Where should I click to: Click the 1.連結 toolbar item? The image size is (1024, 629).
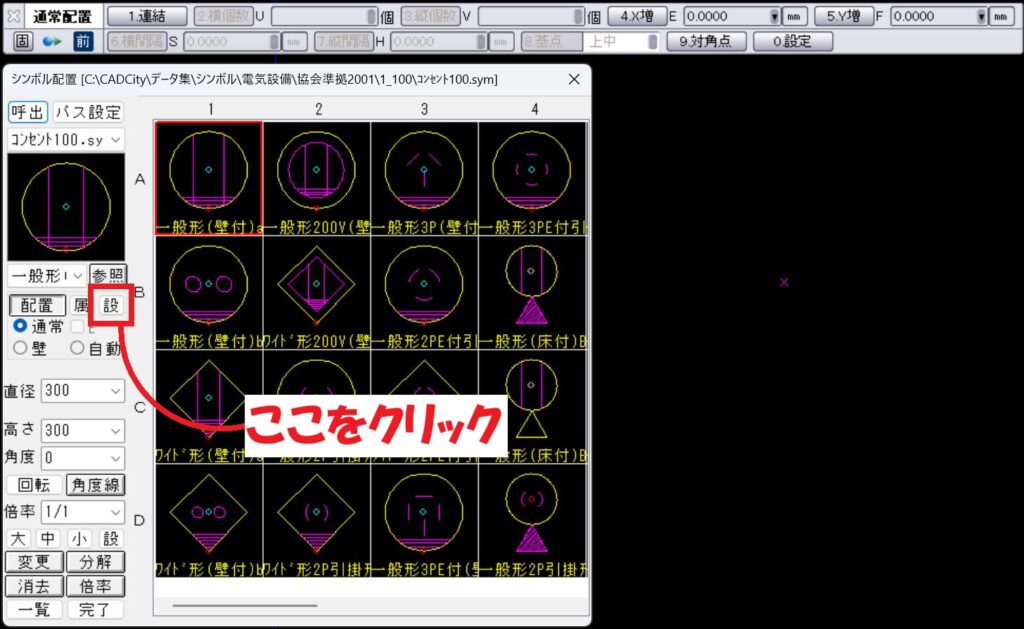(147, 16)
